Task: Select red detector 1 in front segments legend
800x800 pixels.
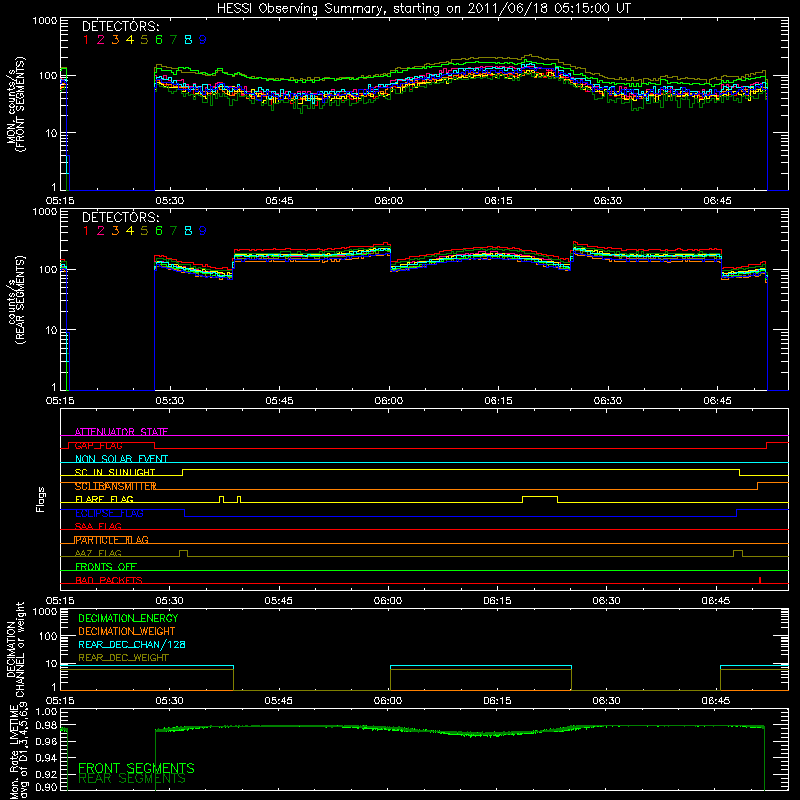Action: pyautogui.click(x=86, y=40)
